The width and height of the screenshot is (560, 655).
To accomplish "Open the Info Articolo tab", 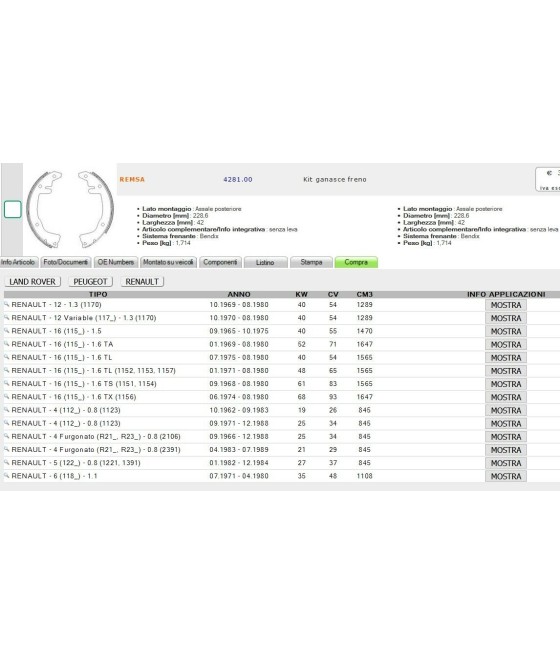I will click(x=18, y=262).
